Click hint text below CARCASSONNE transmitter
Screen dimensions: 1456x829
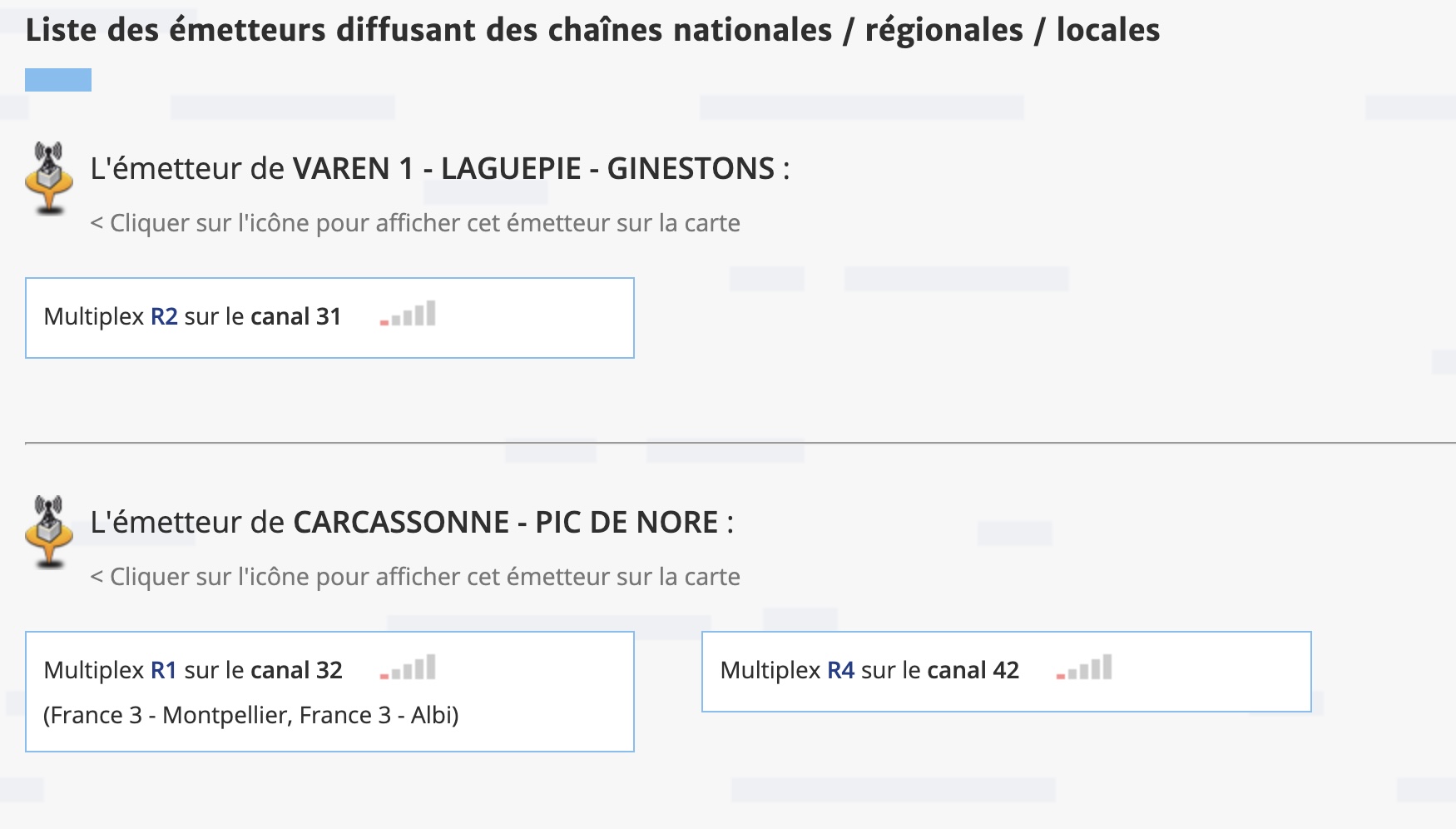pyautogui.click(x=415, y=577)
